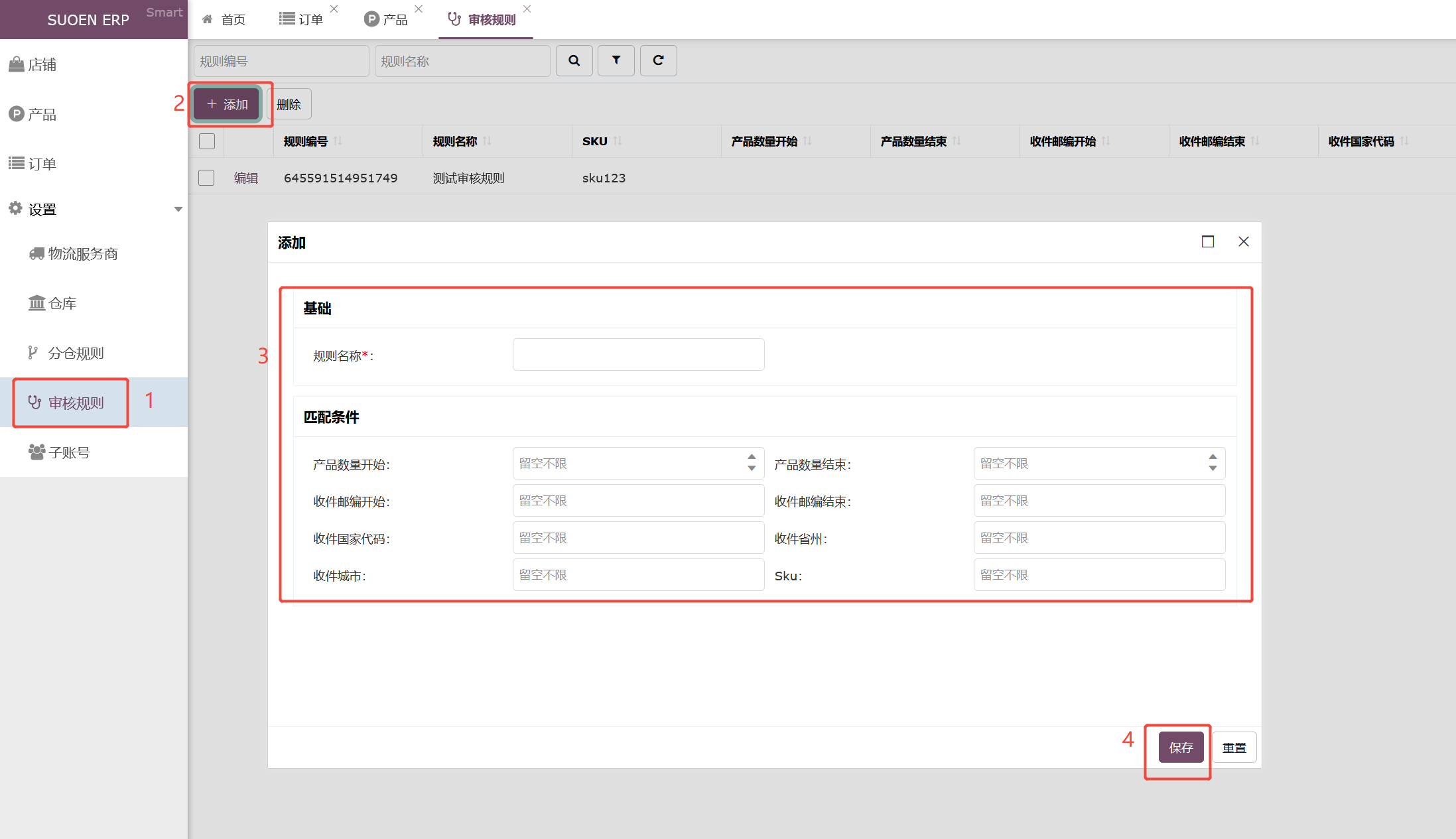
Task: Open 分仓规则 settings page
Action: (x=94, y=353)
